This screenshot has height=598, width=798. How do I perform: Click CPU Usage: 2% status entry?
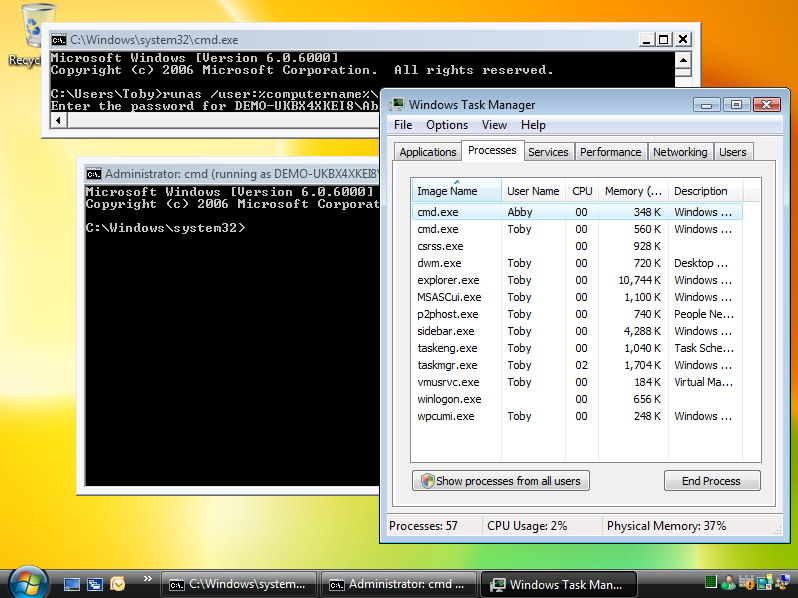point(527,526)
